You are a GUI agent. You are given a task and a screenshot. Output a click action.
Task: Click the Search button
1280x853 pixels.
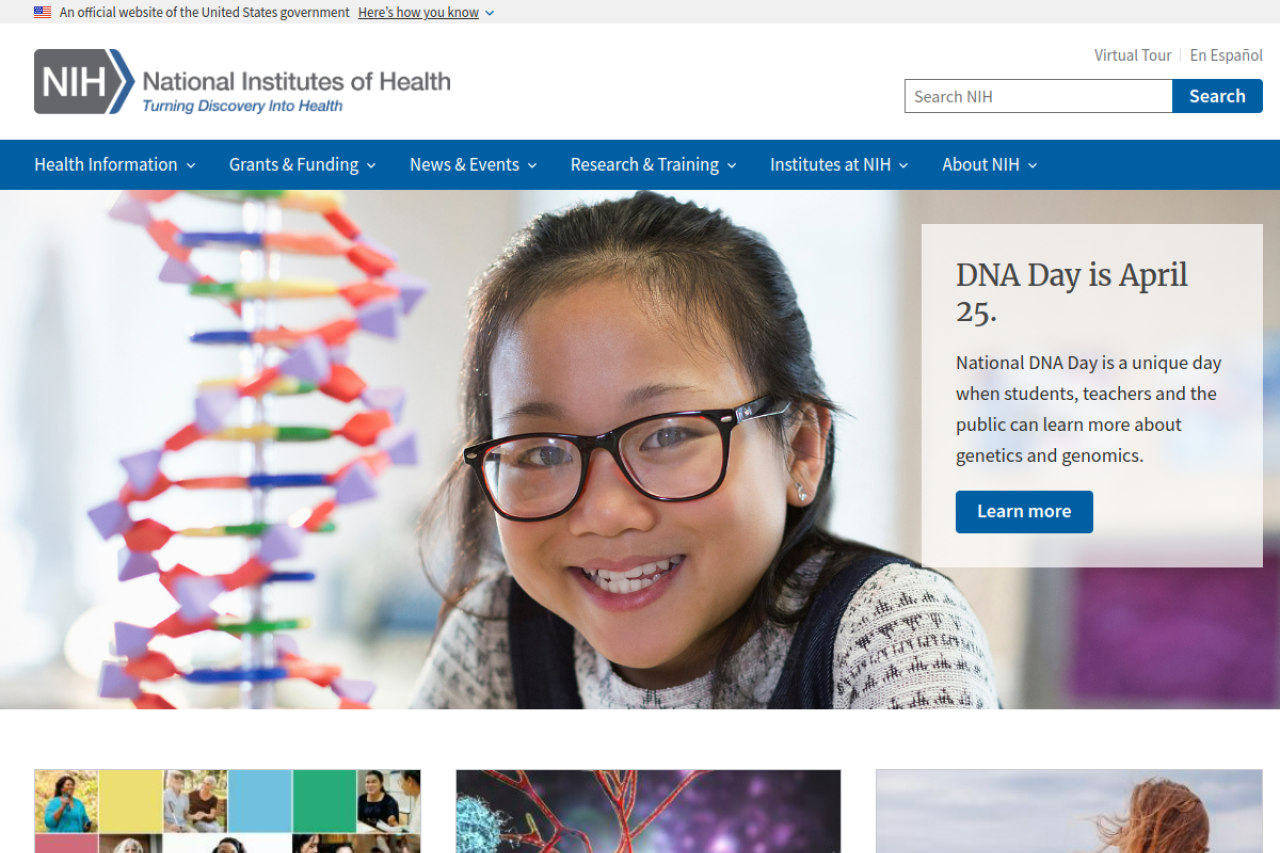(x=1217, y=96)
